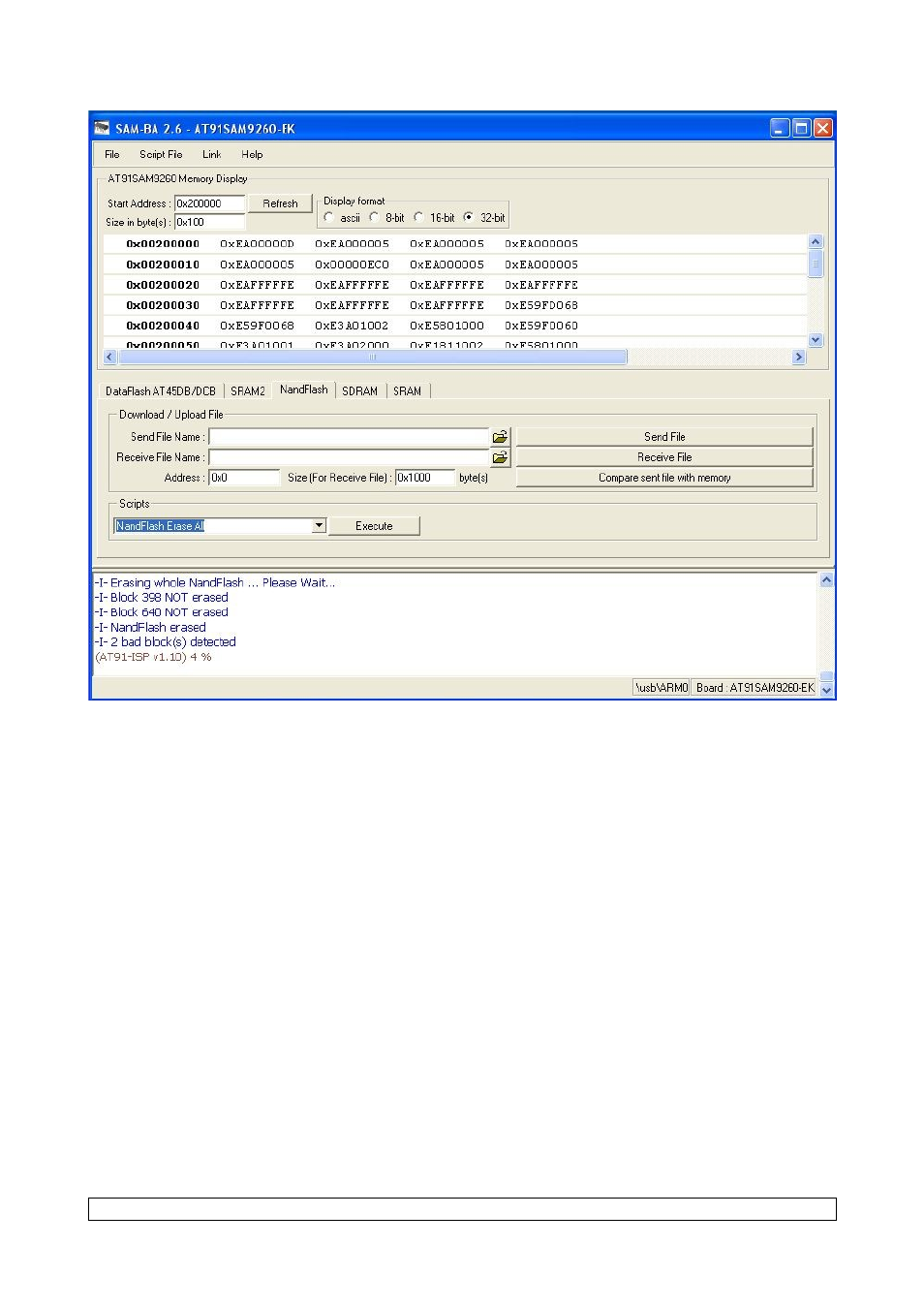Click the Receive File Name field
This screenshot has height=1308, width=924.
(x=349, y=457)
